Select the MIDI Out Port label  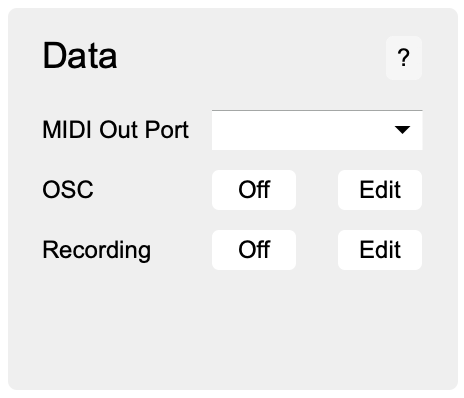tap(116, 130)
